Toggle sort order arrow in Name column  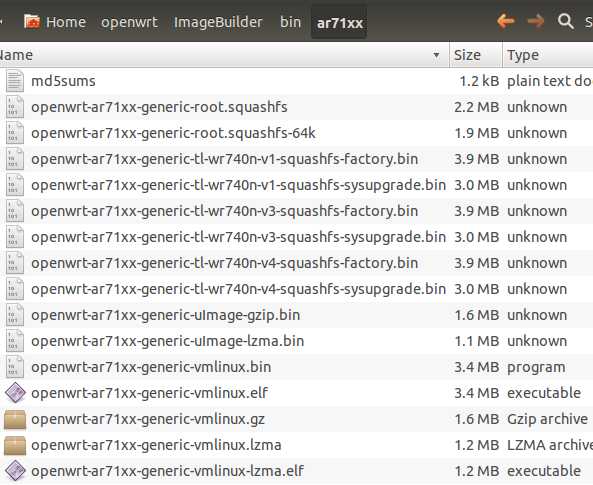click(436, 55)
